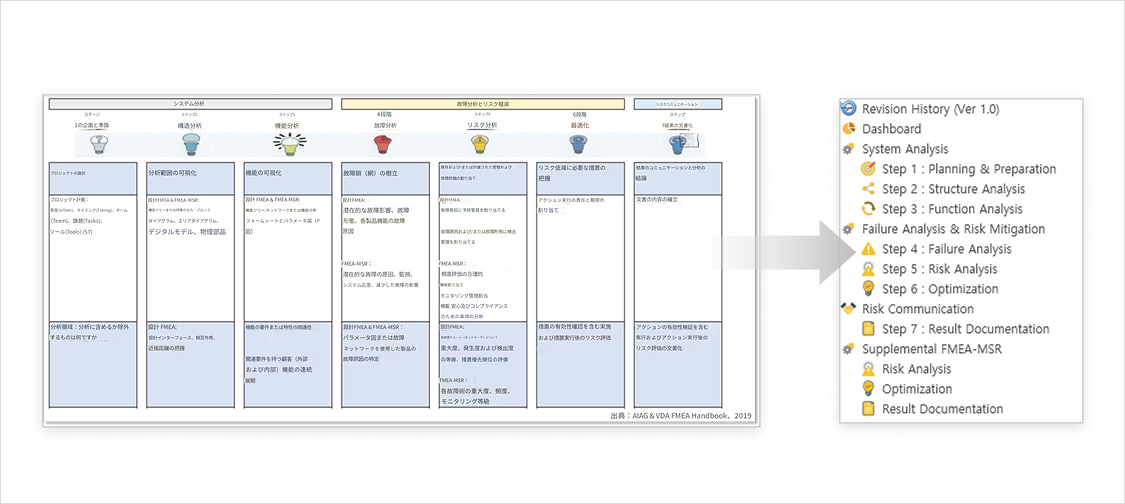This screenshot has height=504, width=1125.
Task: Click the glowing yellow bulb under 機能分析
Action: tap(288, 145)
